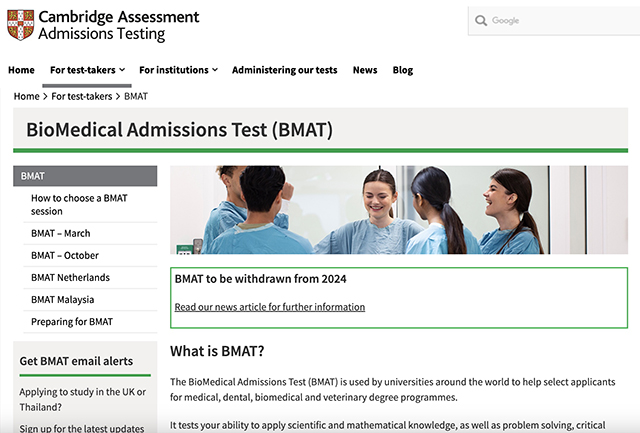Expand the For test-takers dropdown
This screenshot has height=433, width=640.
pyautogui.click(x=87, y=70)
